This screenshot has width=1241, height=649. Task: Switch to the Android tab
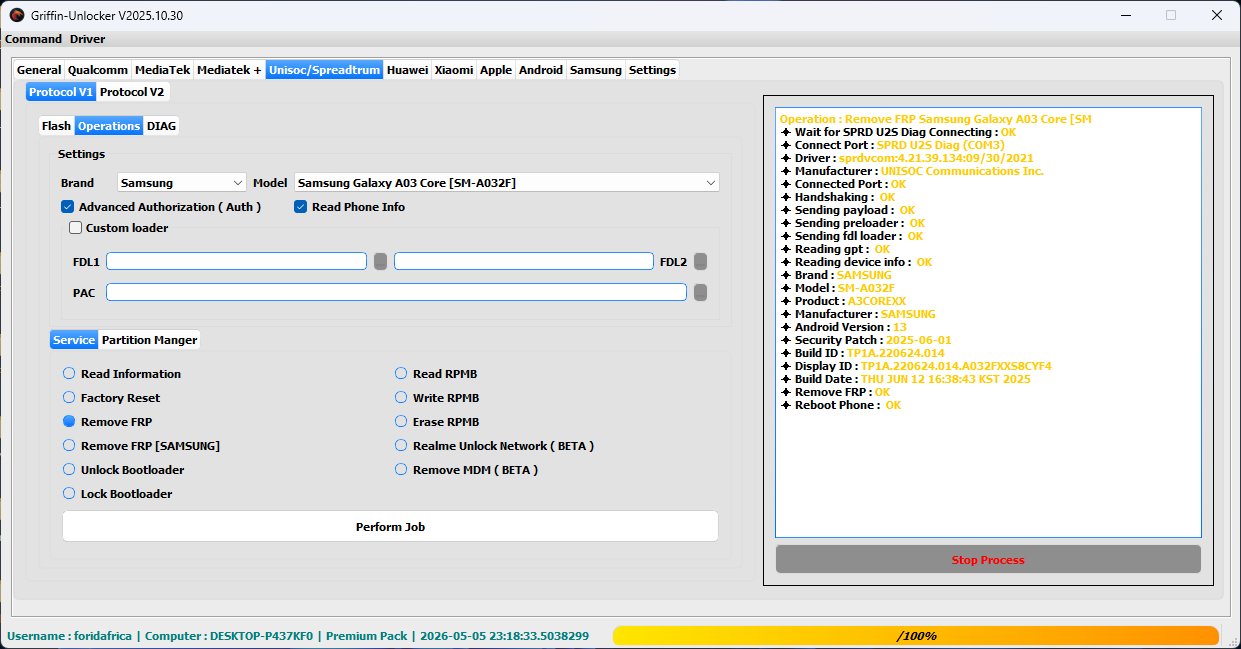tap(541, 70)
